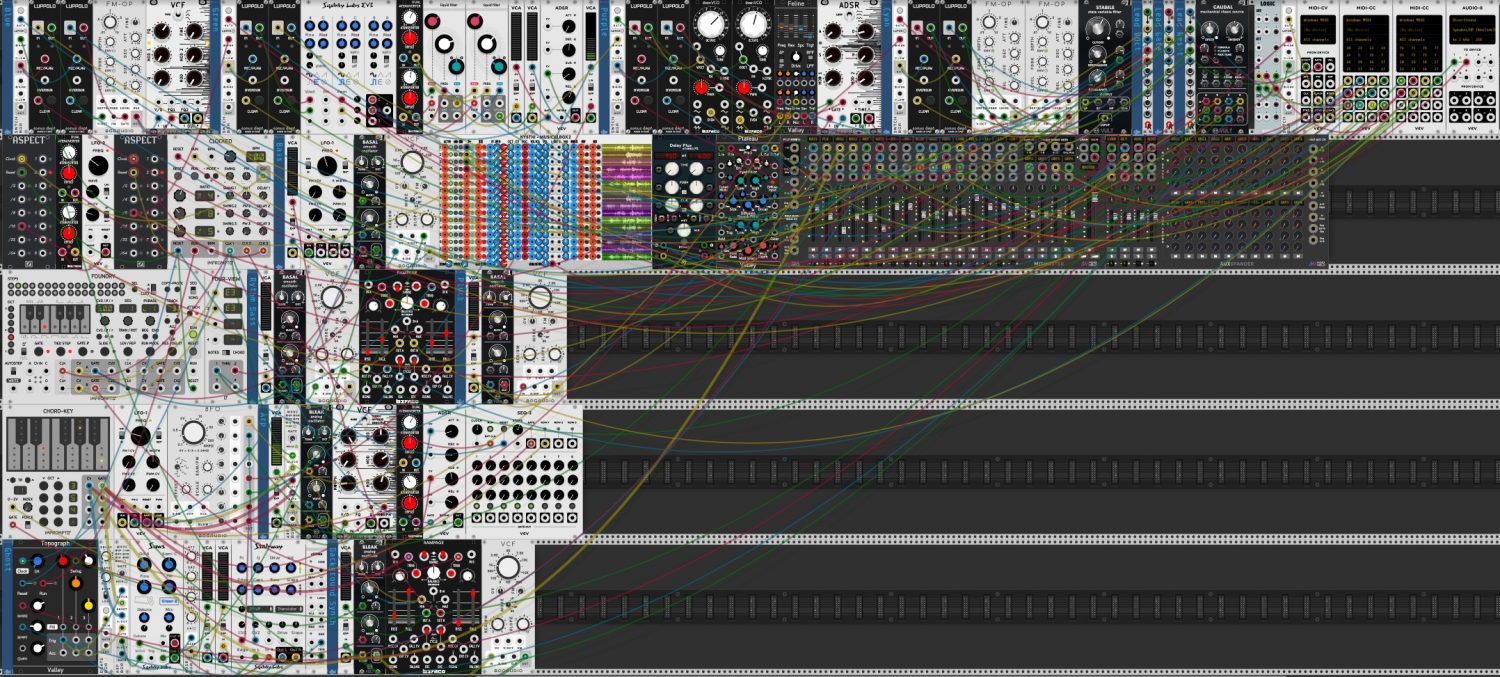The image size is (1500, 677).
Task: Open the MIDI-CV "(No device)" device selector
Action: click(1319, 29)
